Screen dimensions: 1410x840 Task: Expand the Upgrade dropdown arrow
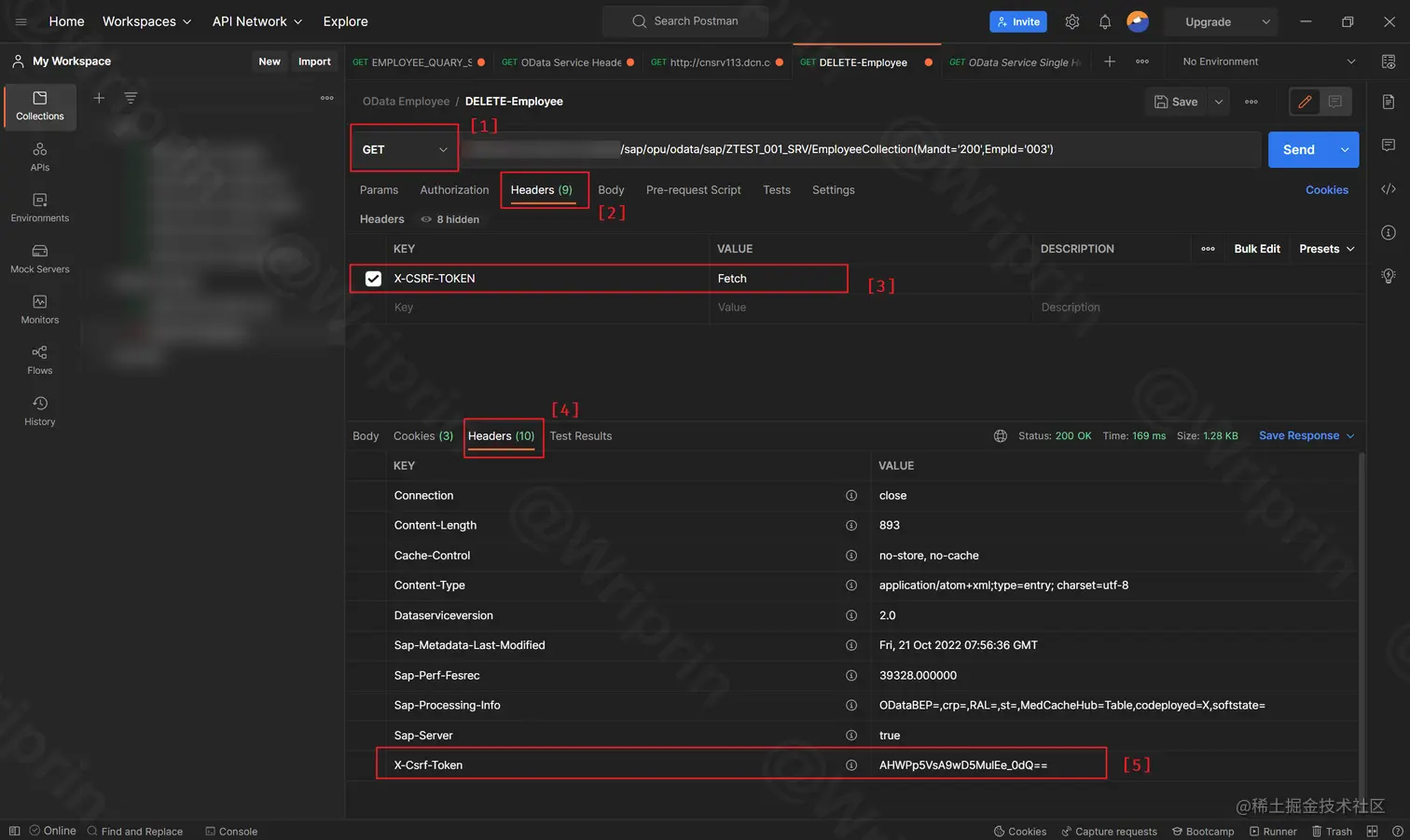pos(1265,21)
